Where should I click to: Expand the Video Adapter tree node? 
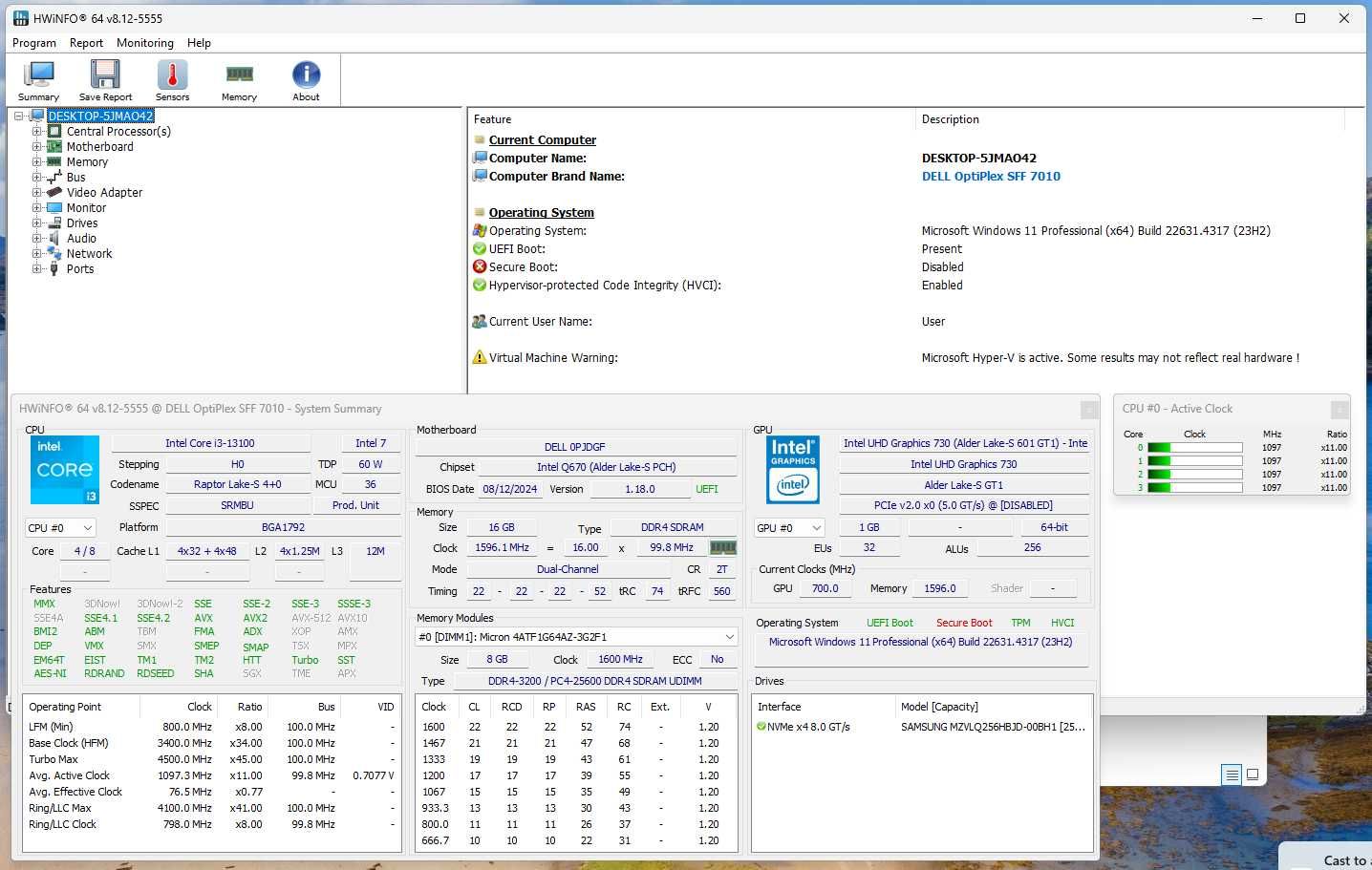coord(37,193)
